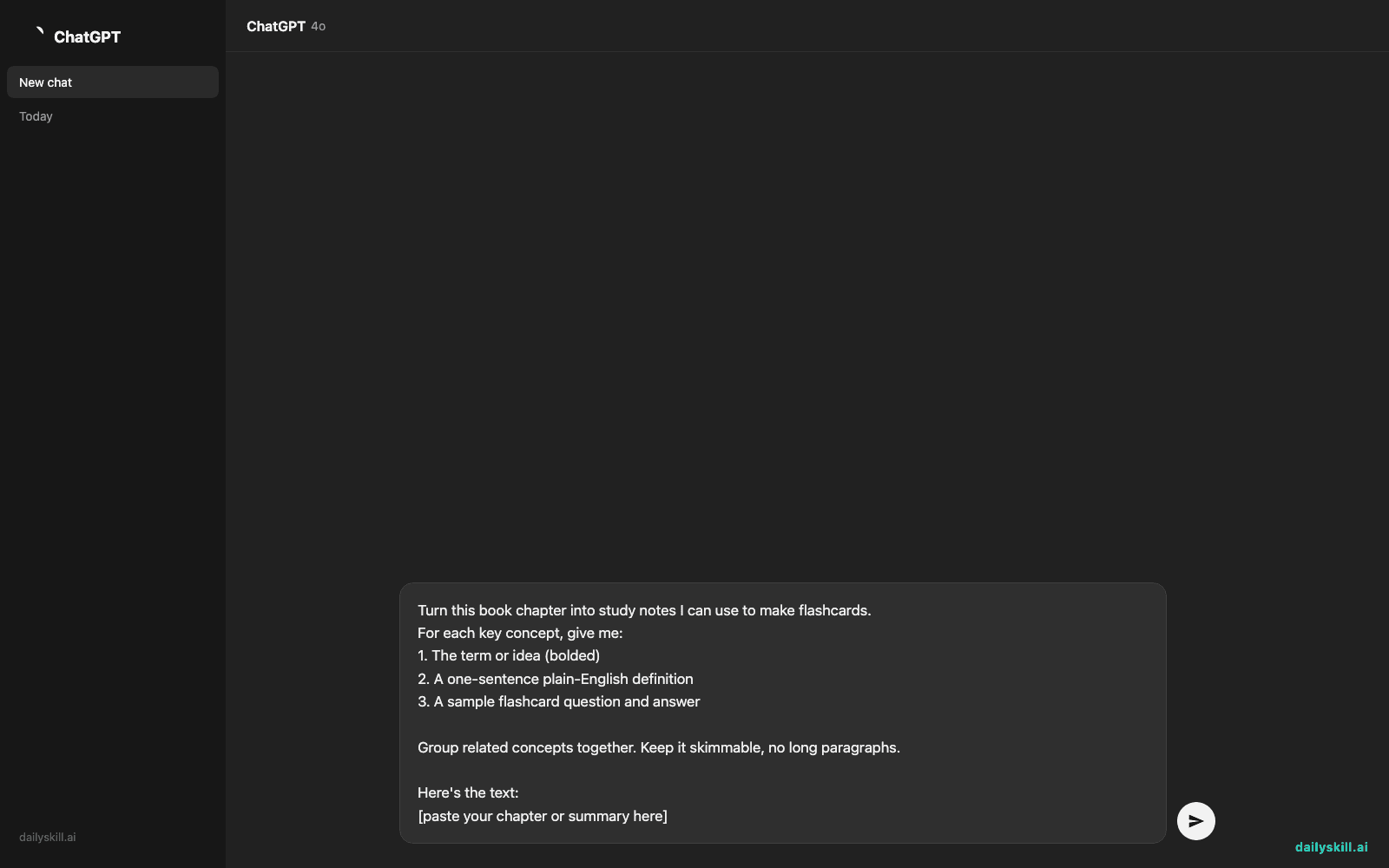1389x868 pixels.
Task: Click the line 'For each key concept, give me:'
Action: (520, 633)
